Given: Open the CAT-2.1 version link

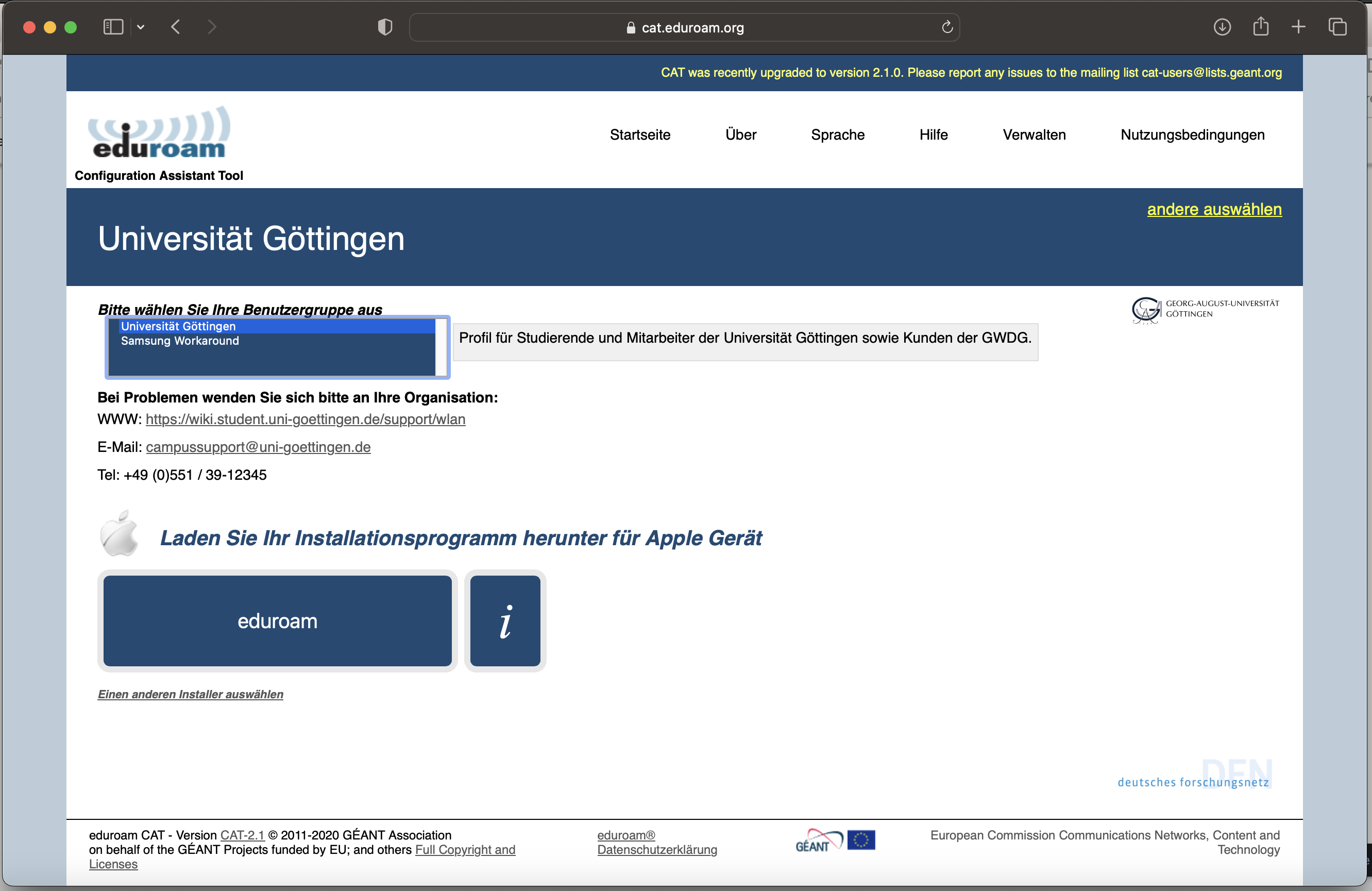Looking at the screenshot, I should point(242,835).
